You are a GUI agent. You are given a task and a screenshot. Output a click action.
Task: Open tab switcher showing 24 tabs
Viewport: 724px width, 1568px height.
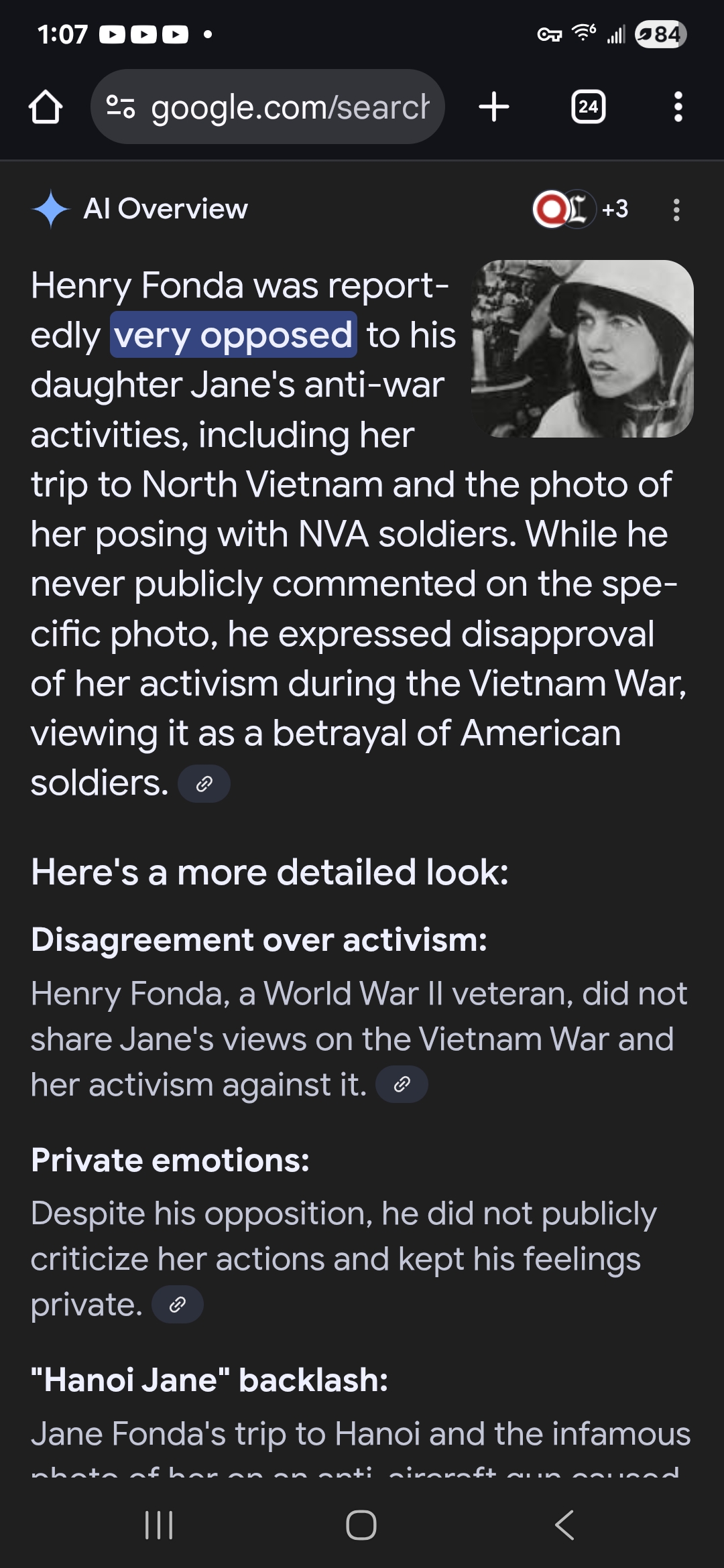click(588, 107)
